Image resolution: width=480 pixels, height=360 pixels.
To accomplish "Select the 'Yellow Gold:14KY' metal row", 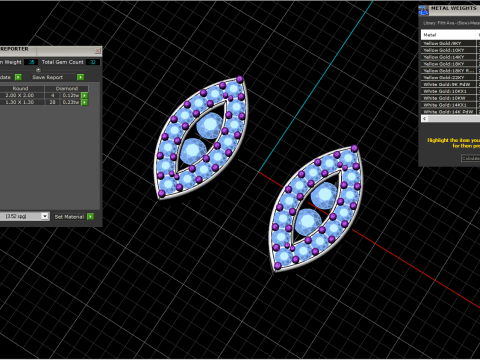I will pos(449,57).
